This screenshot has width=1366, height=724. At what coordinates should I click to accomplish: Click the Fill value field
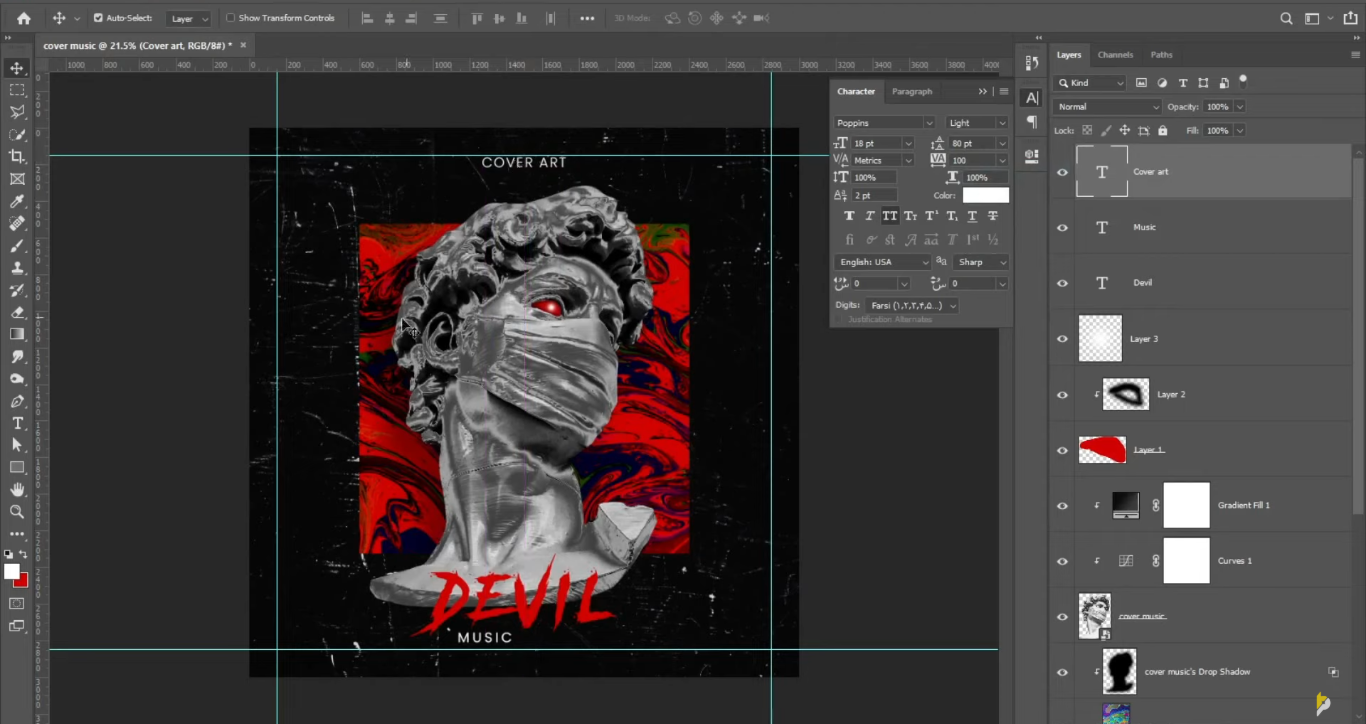tap(1219, 129)
